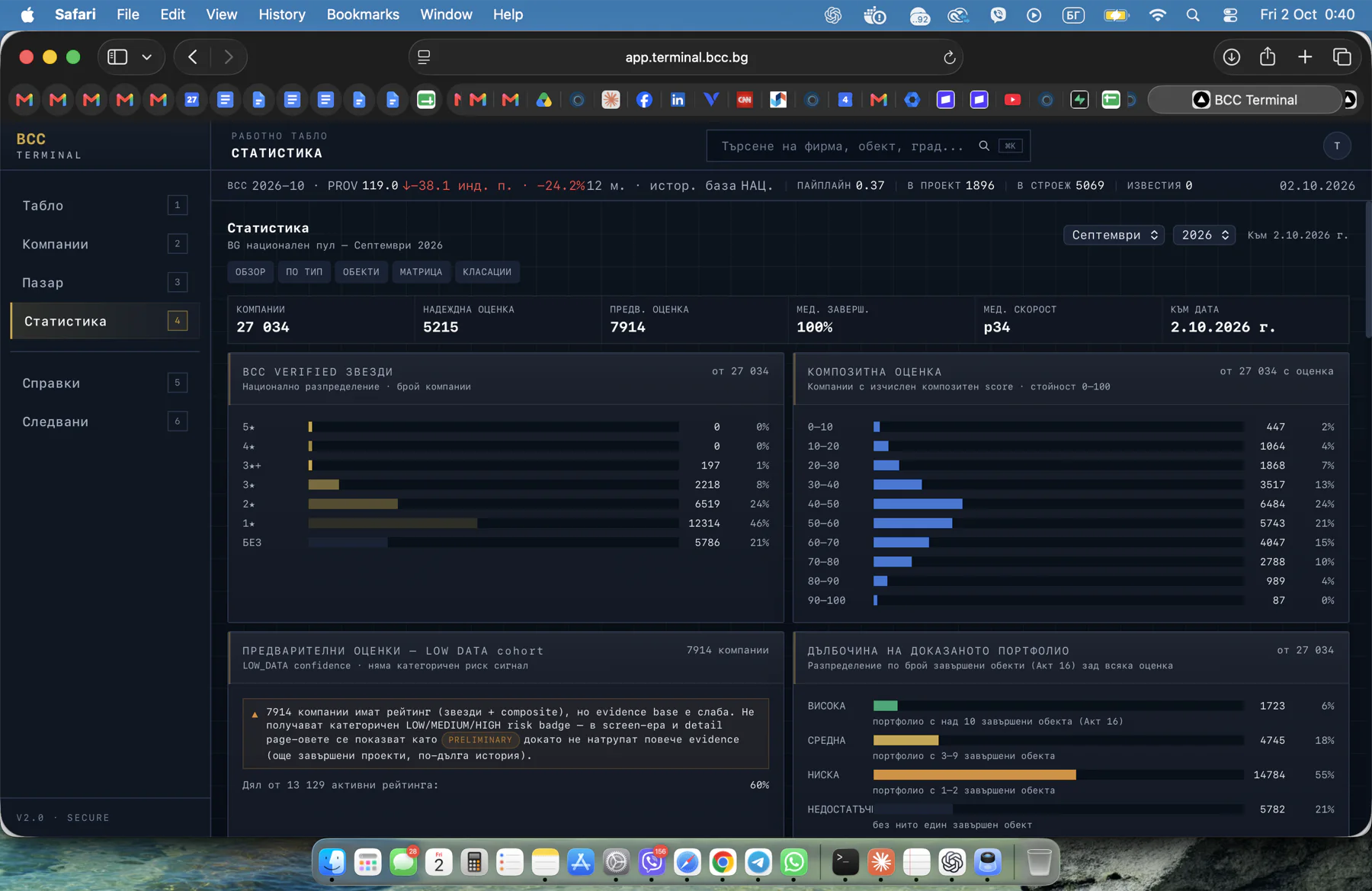Open the Safari downloads icon
The image size is (1372, 891).
click(1232, 57)
